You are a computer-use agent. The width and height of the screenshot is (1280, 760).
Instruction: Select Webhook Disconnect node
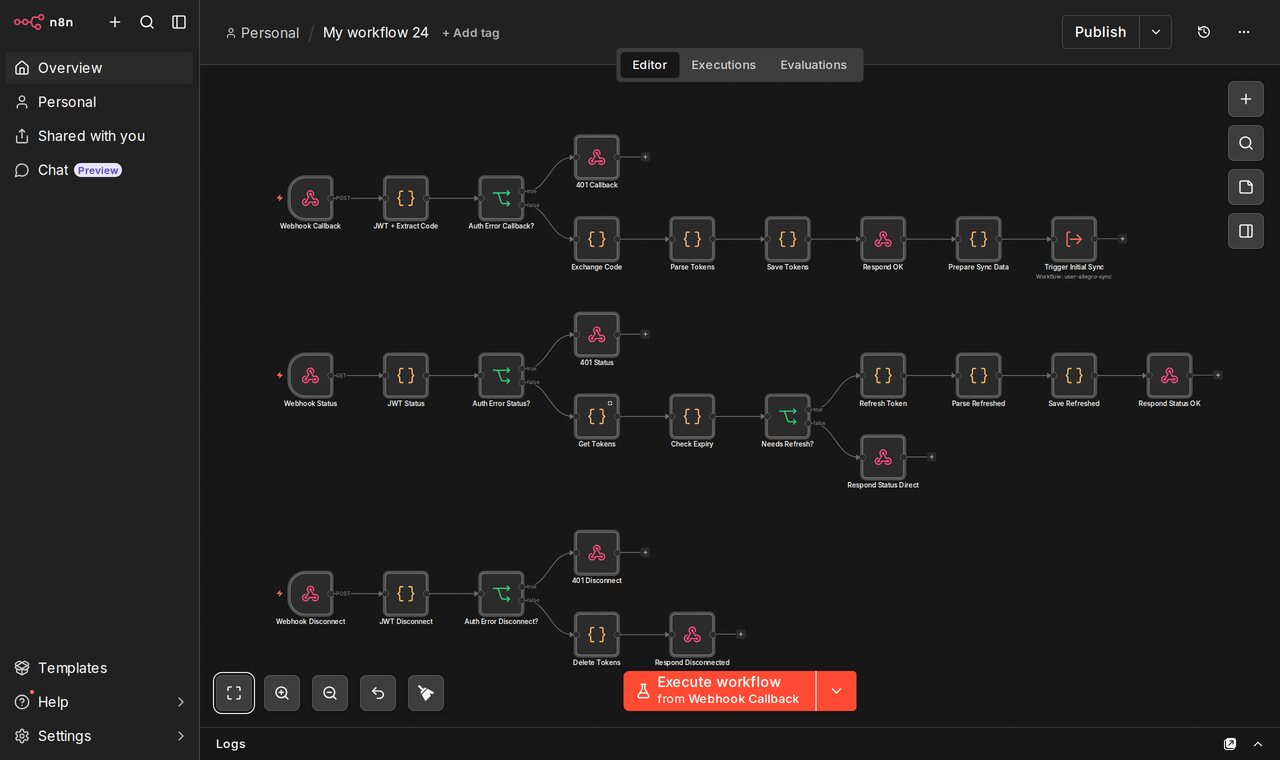click(x=310, y=593)
